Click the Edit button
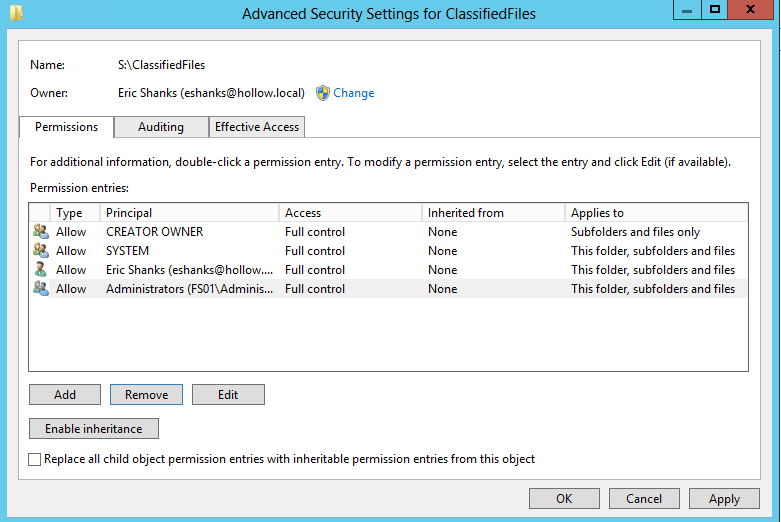The image size is (781, 522). 228,395
